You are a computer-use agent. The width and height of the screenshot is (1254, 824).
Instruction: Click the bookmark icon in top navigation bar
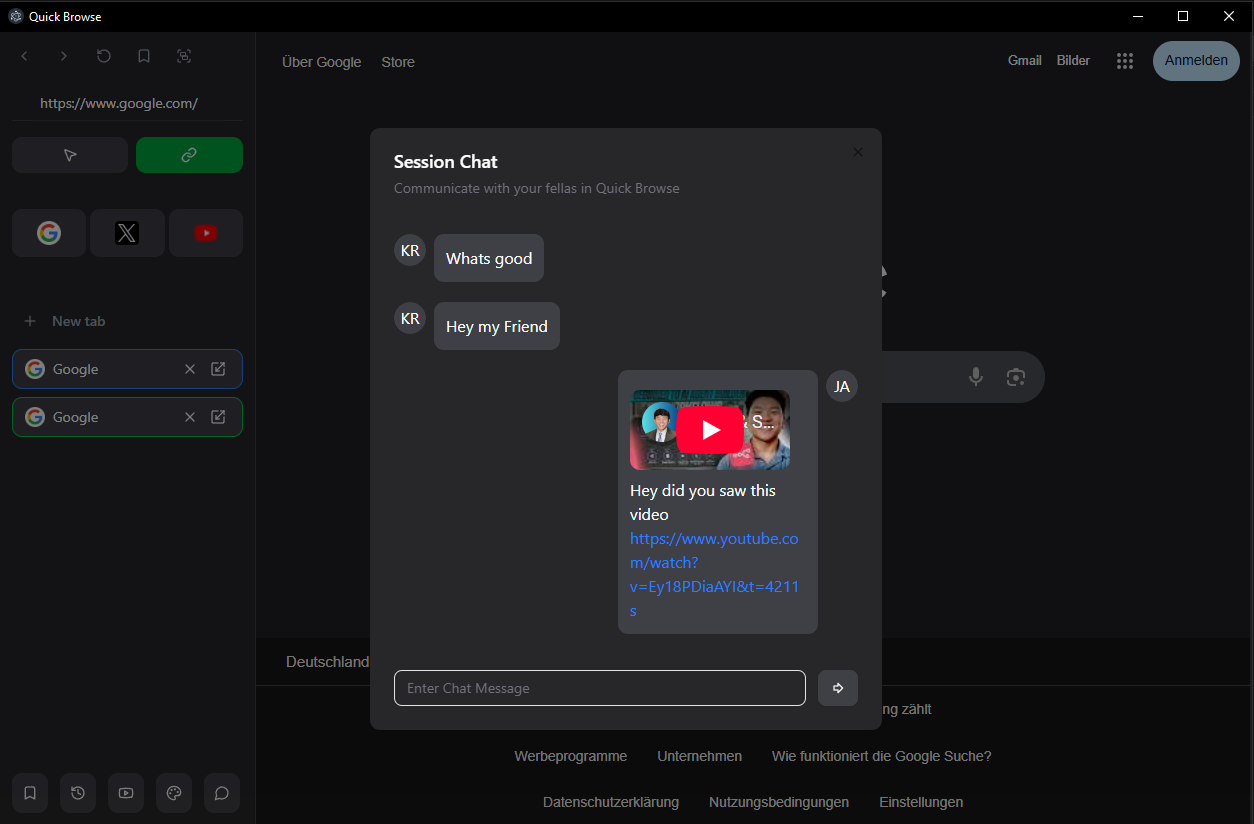[144, 56]
